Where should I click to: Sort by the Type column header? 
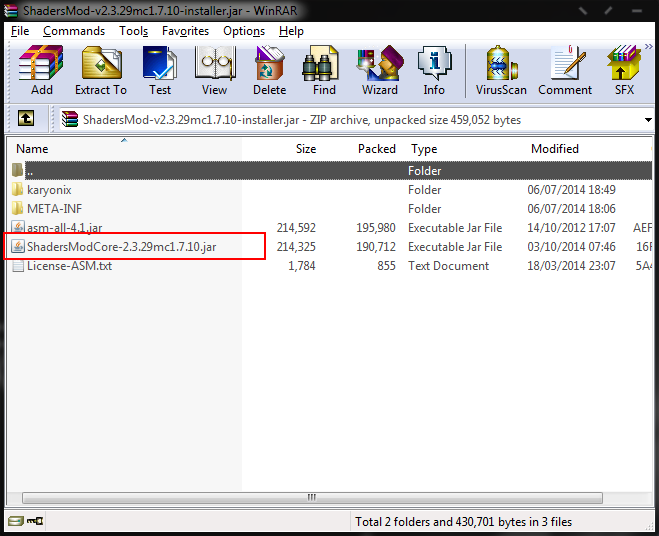click(424, 149)
